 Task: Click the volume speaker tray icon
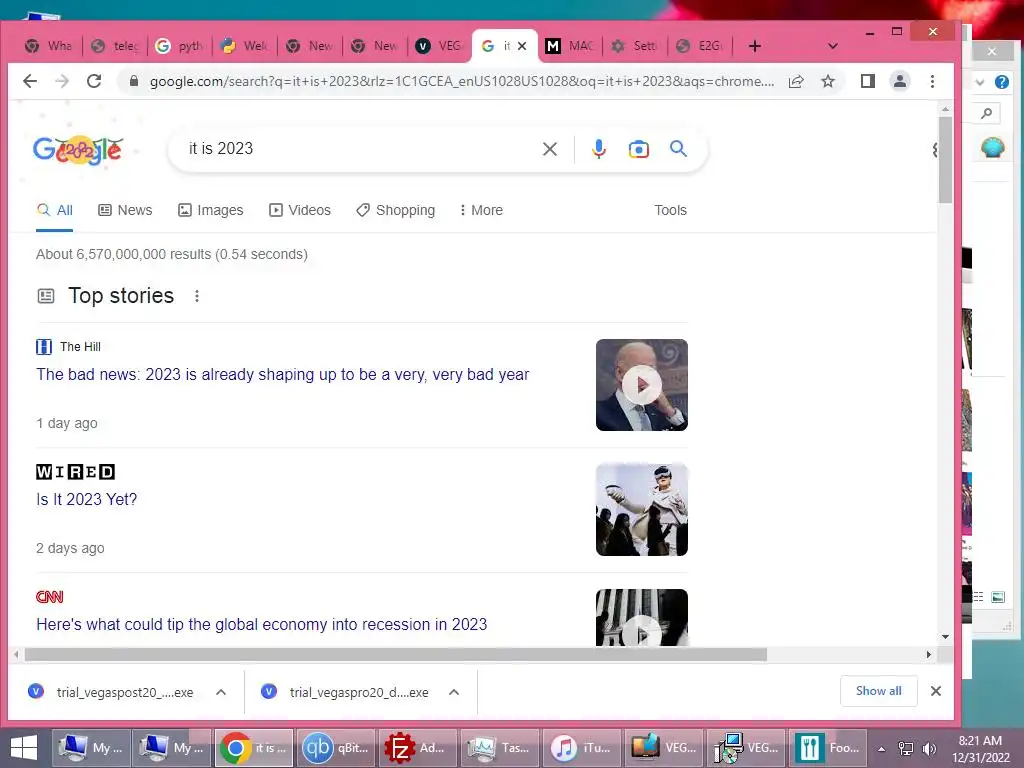pos(929,748)
